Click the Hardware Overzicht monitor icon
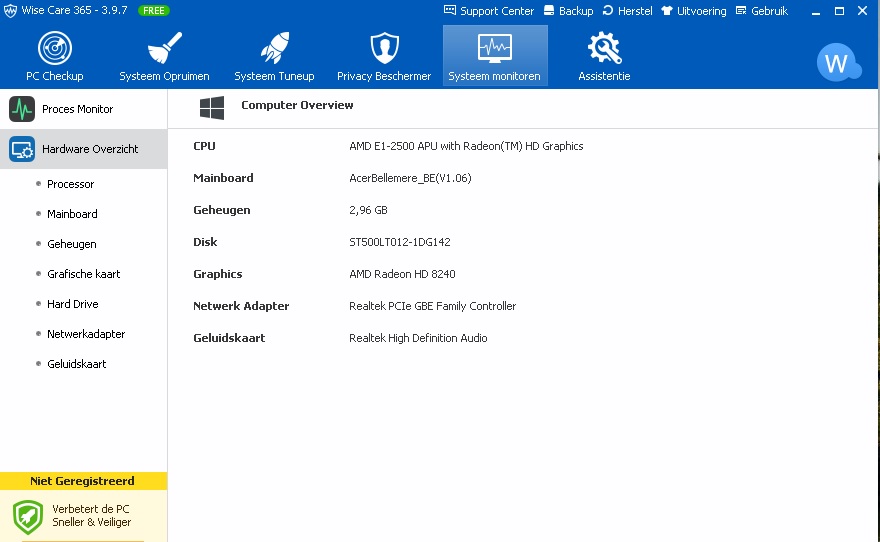This screenshot has height=542, width=880. (x=22, y=149)
